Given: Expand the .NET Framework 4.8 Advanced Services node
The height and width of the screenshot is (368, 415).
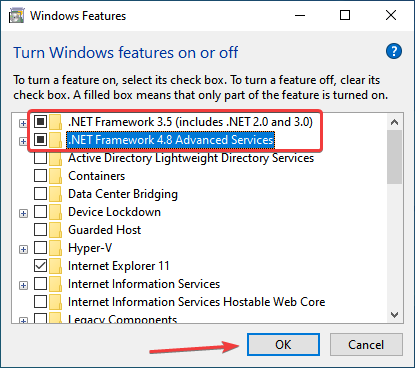Looking at the screenshot, I should (23, 141).
